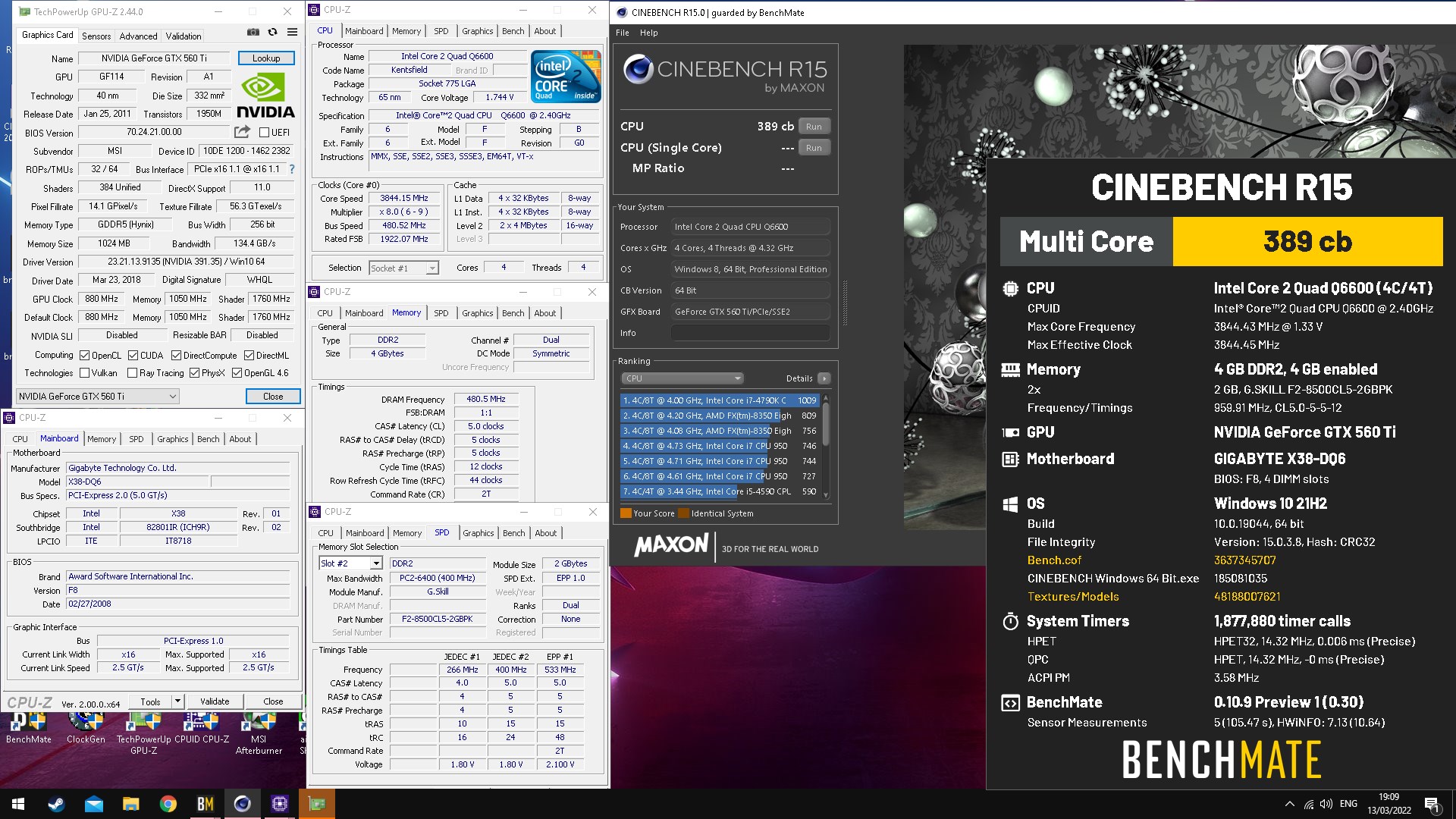Open Slot #2 memory slot dropdown
Viewport: 1456px width, 819px height.
(x=350, y=563)
